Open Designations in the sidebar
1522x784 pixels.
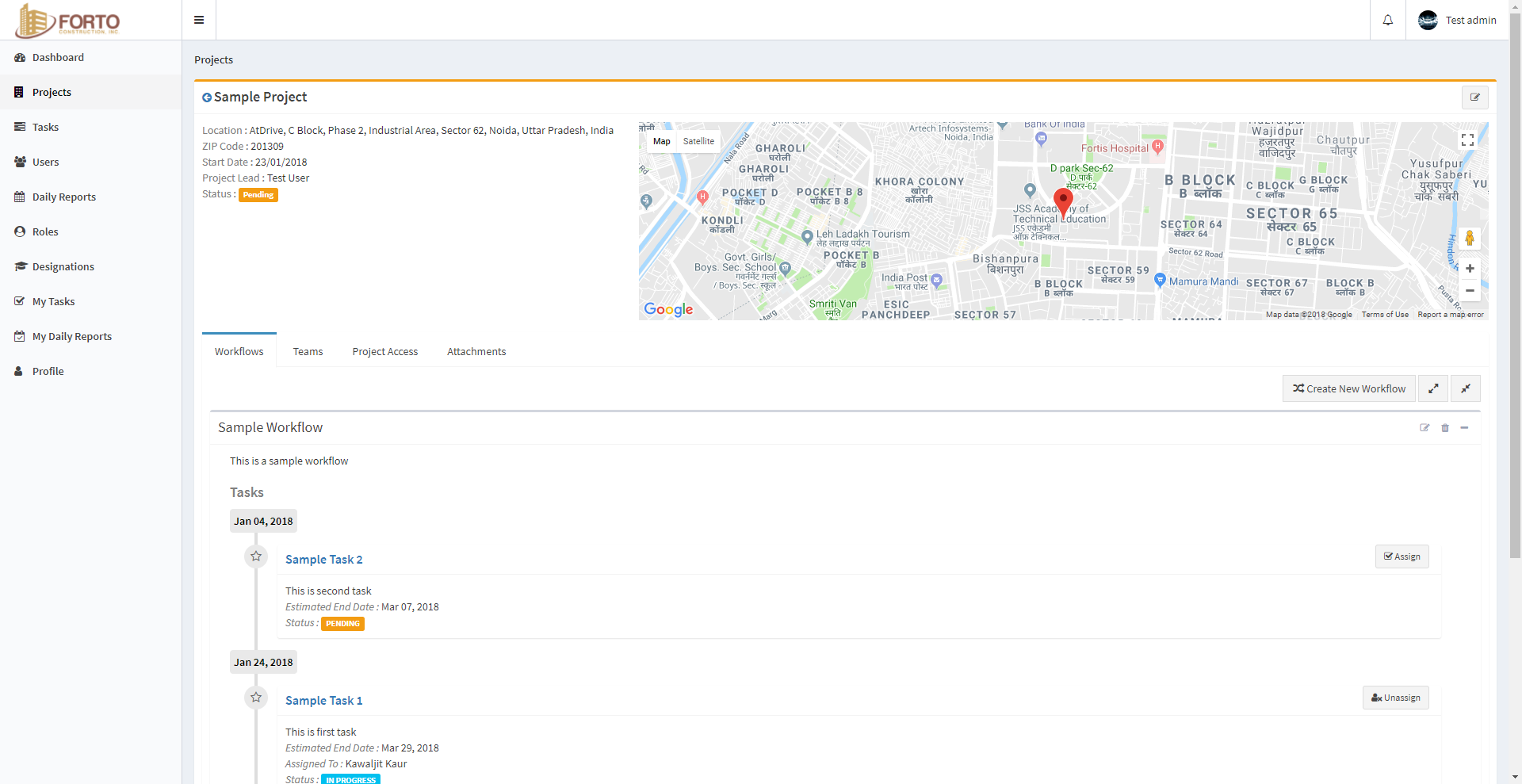click(90, 266)
